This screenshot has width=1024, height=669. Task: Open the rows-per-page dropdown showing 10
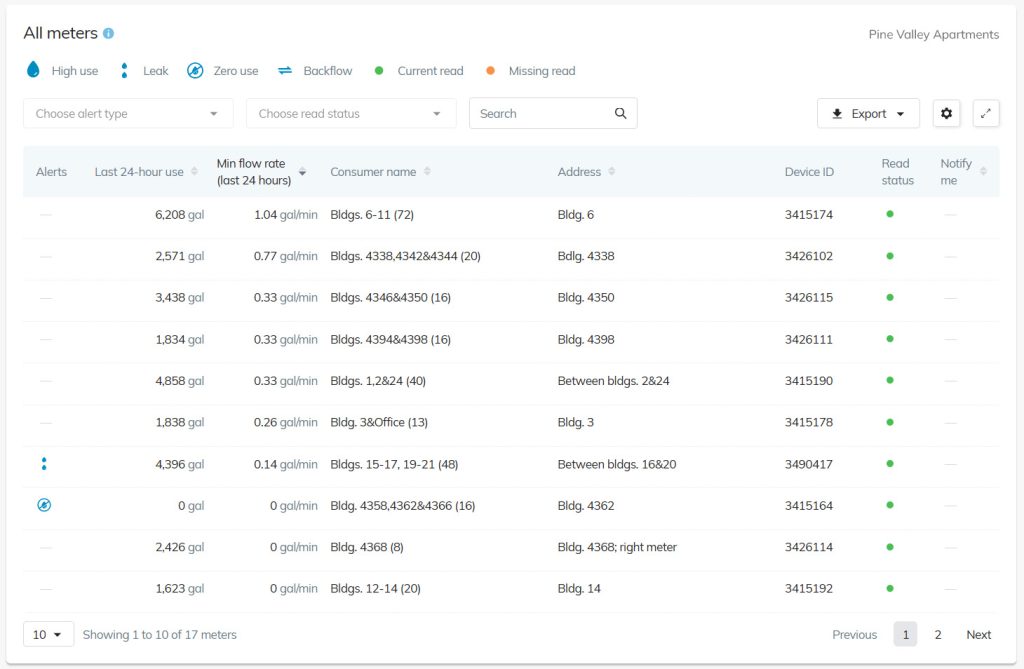pyautogui.click(x=48, y=634)
